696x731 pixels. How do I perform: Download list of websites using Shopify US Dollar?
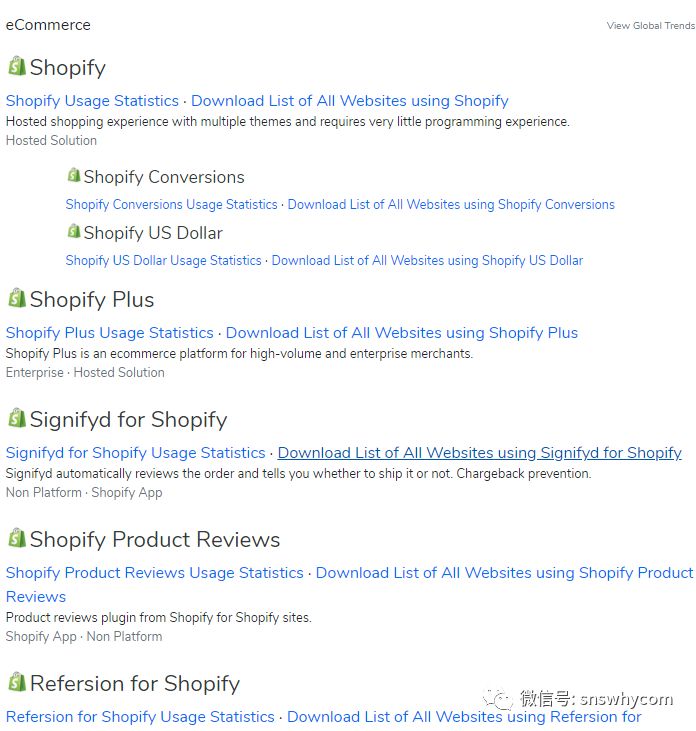coord(427,261)
